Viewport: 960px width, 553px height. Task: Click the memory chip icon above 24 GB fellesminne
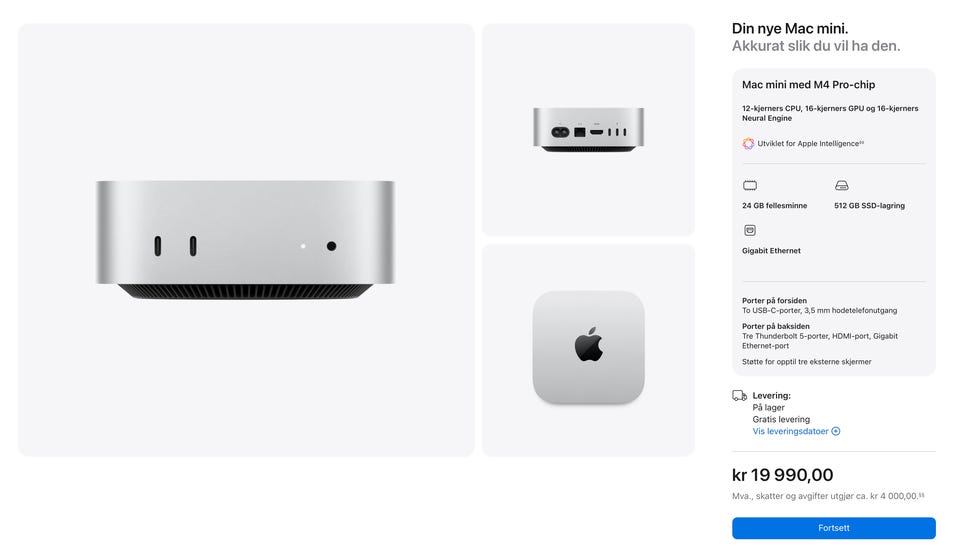click(750, 186)
